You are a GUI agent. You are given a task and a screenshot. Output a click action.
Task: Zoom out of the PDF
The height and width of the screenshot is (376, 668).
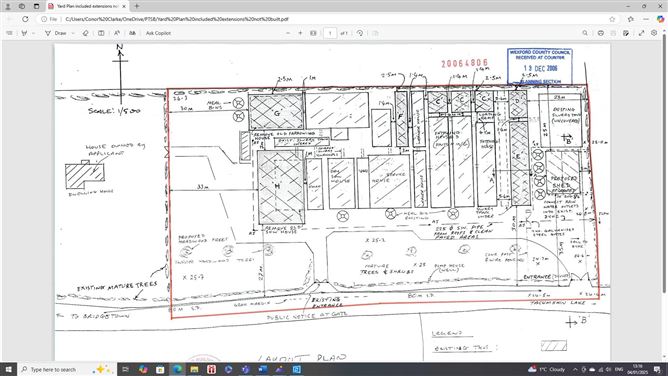tap(288, 33)
